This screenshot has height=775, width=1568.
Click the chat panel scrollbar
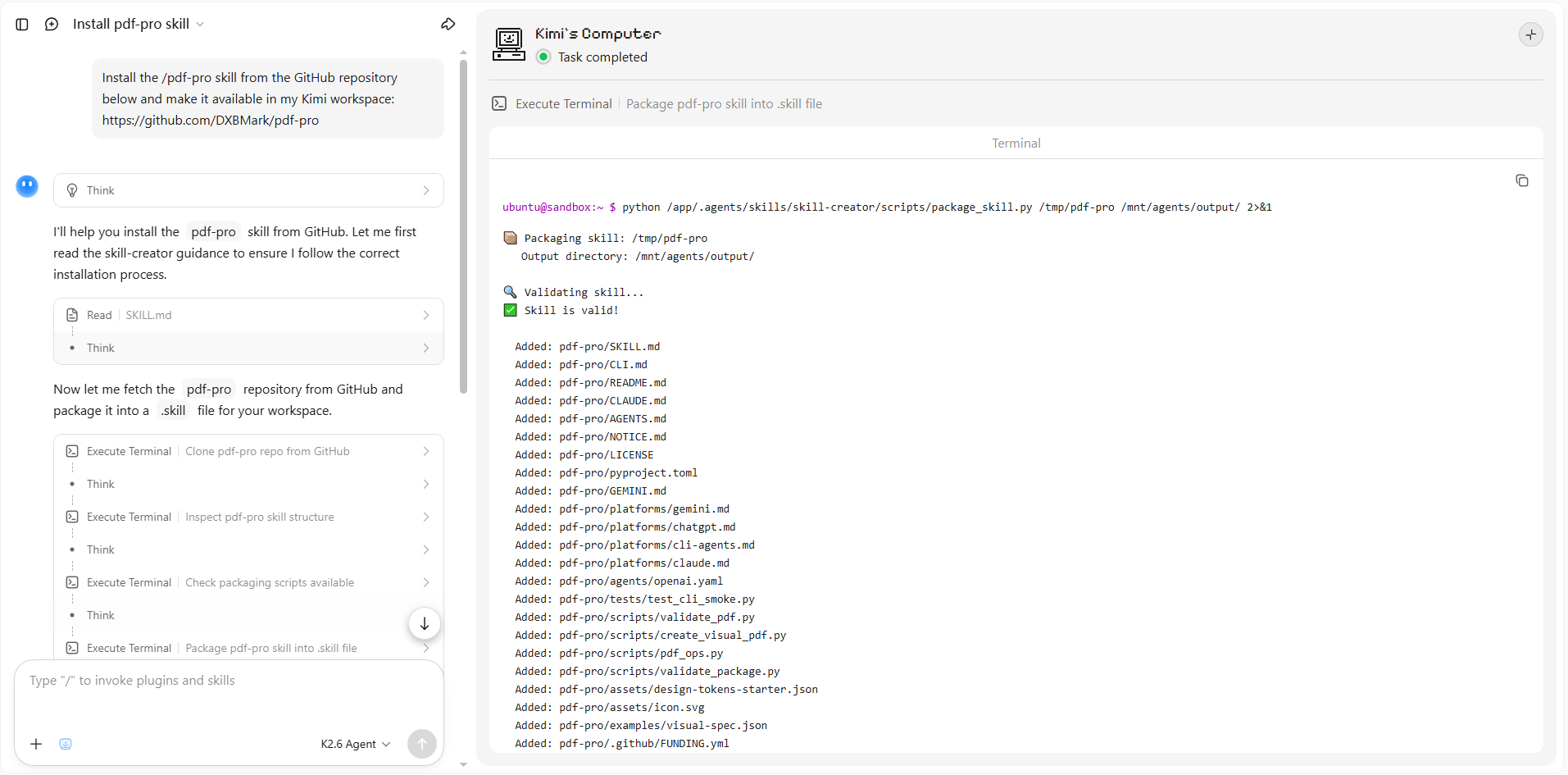pos(463,226)
